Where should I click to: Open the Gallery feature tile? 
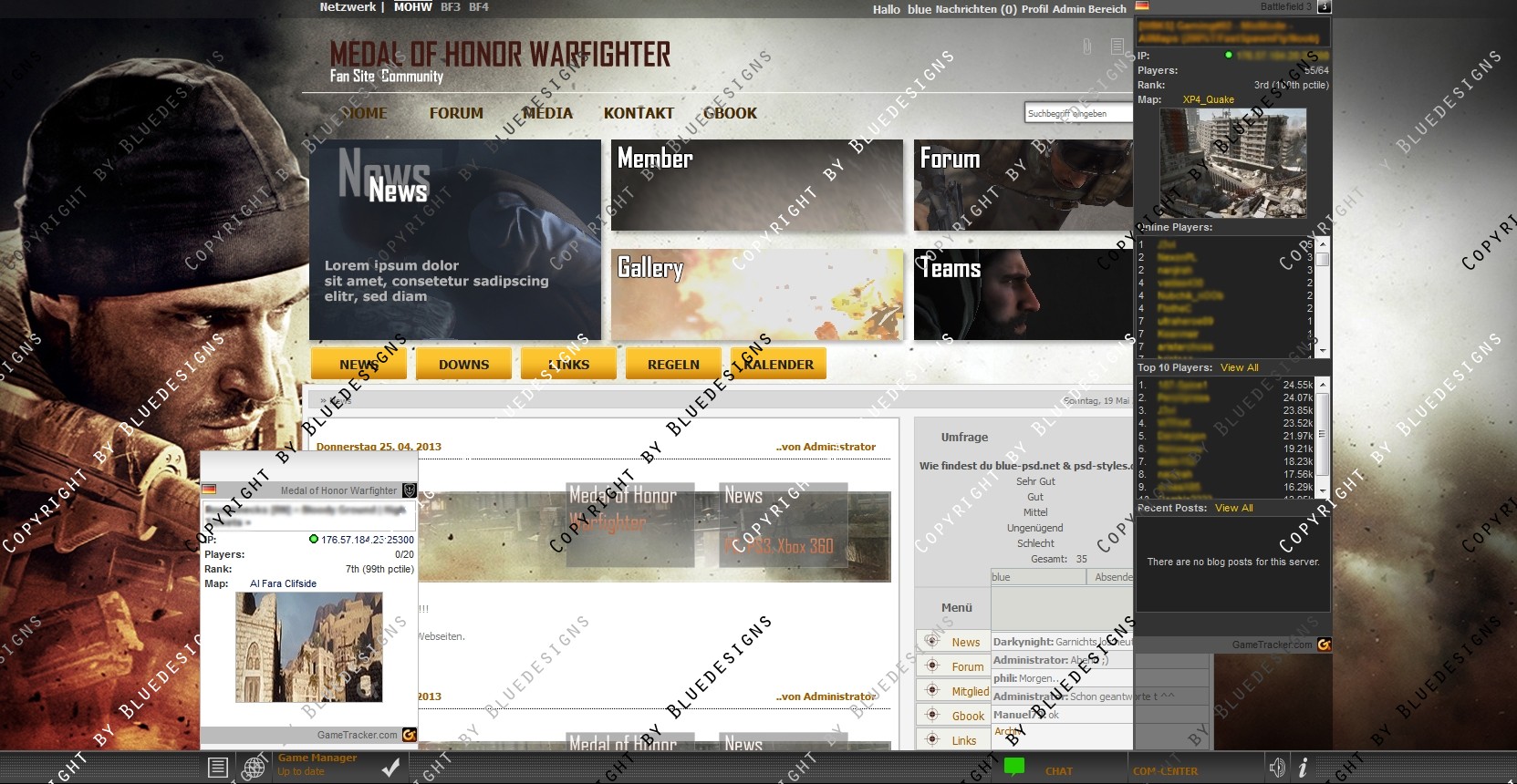point(757,294)
